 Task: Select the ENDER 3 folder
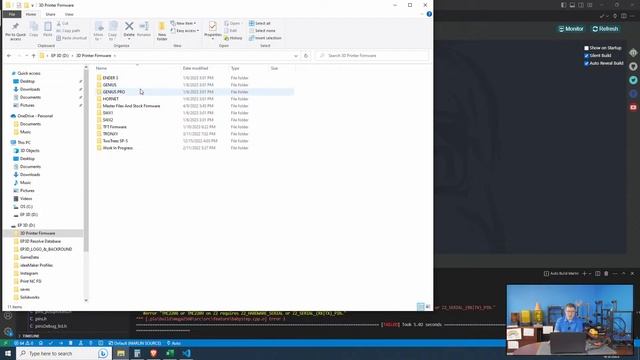110,78
